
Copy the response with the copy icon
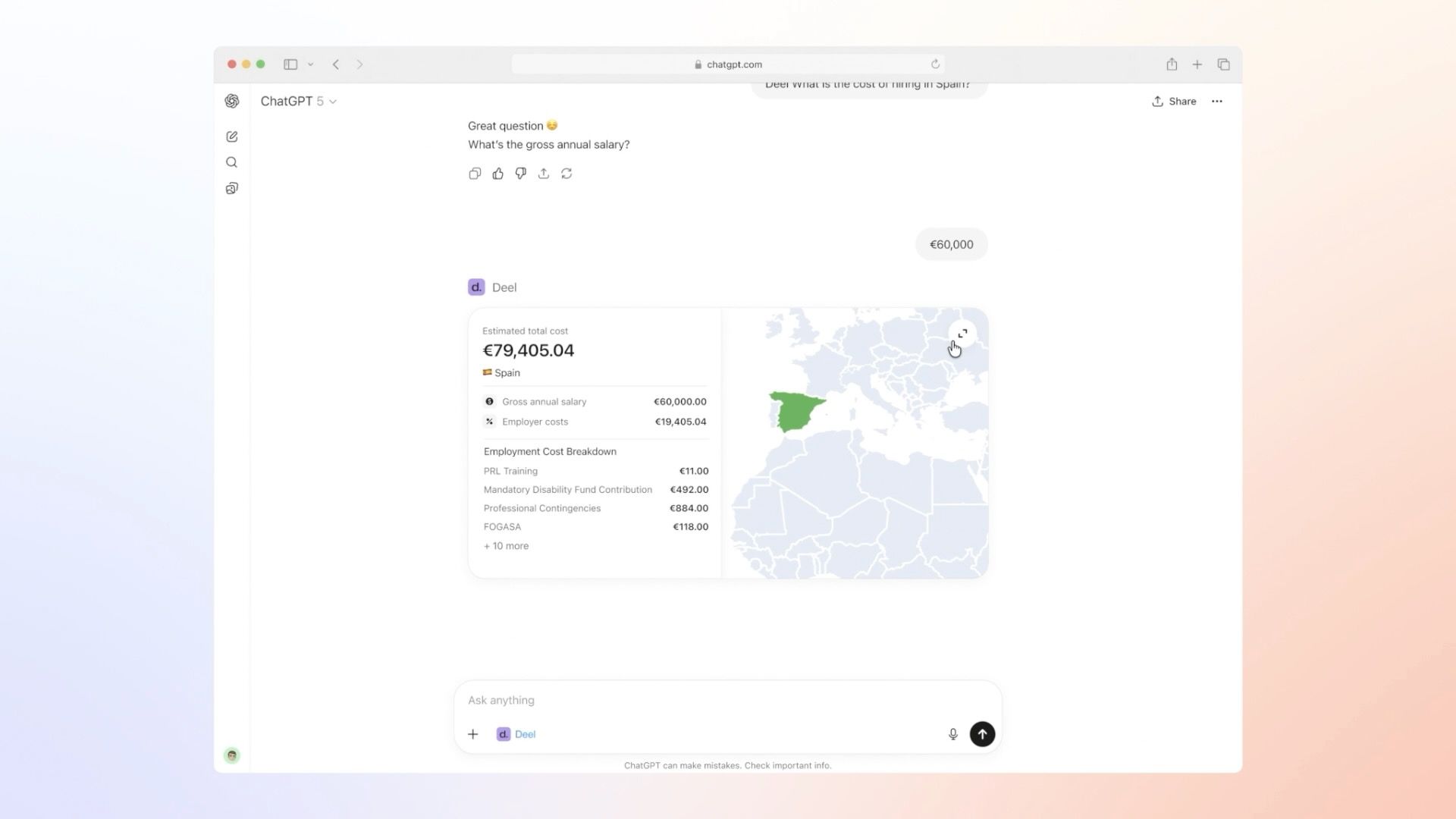475,174
